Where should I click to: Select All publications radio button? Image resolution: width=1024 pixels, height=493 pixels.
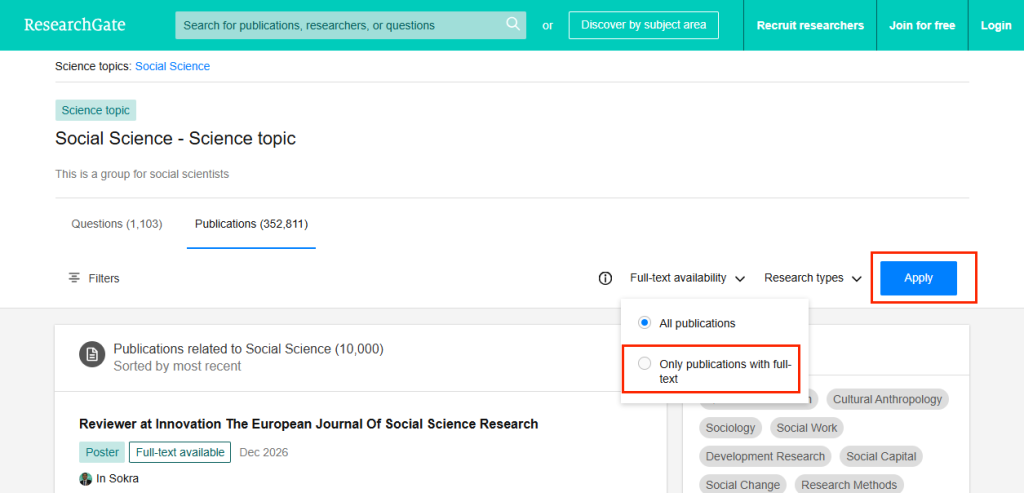click(x=645, y=323)
